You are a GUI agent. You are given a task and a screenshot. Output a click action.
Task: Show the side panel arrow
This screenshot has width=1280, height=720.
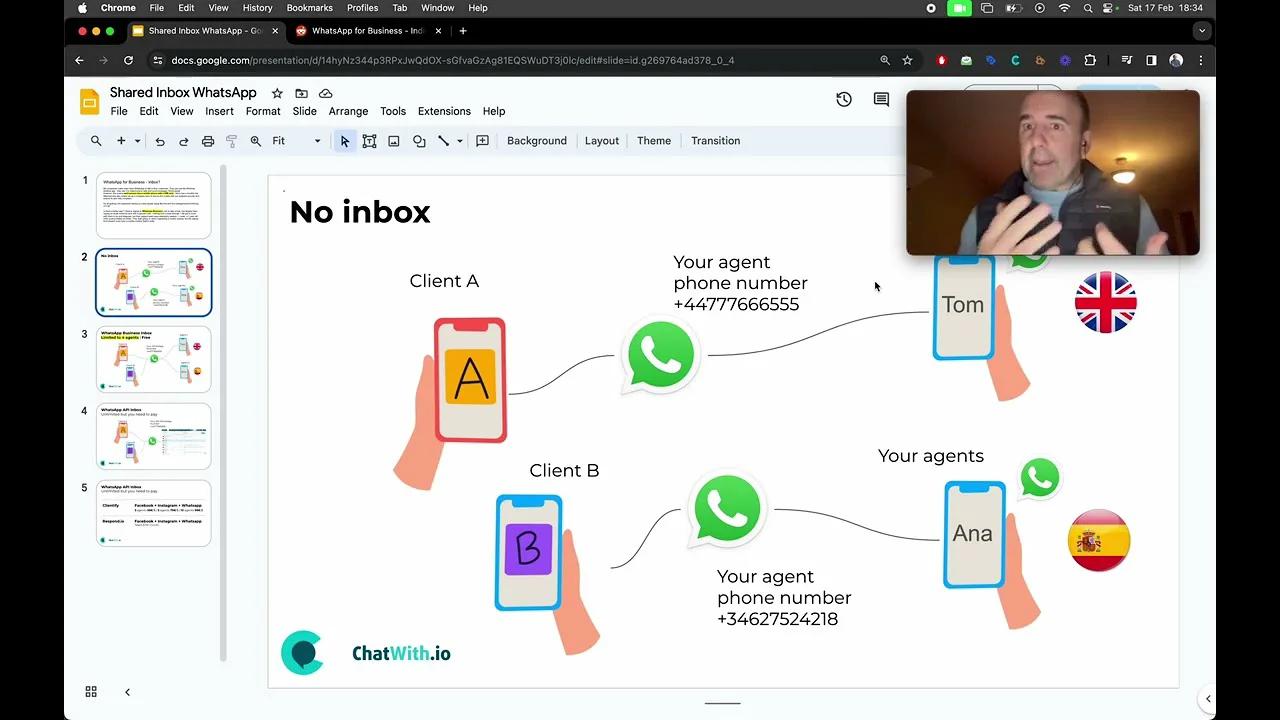click(1208, 699)
